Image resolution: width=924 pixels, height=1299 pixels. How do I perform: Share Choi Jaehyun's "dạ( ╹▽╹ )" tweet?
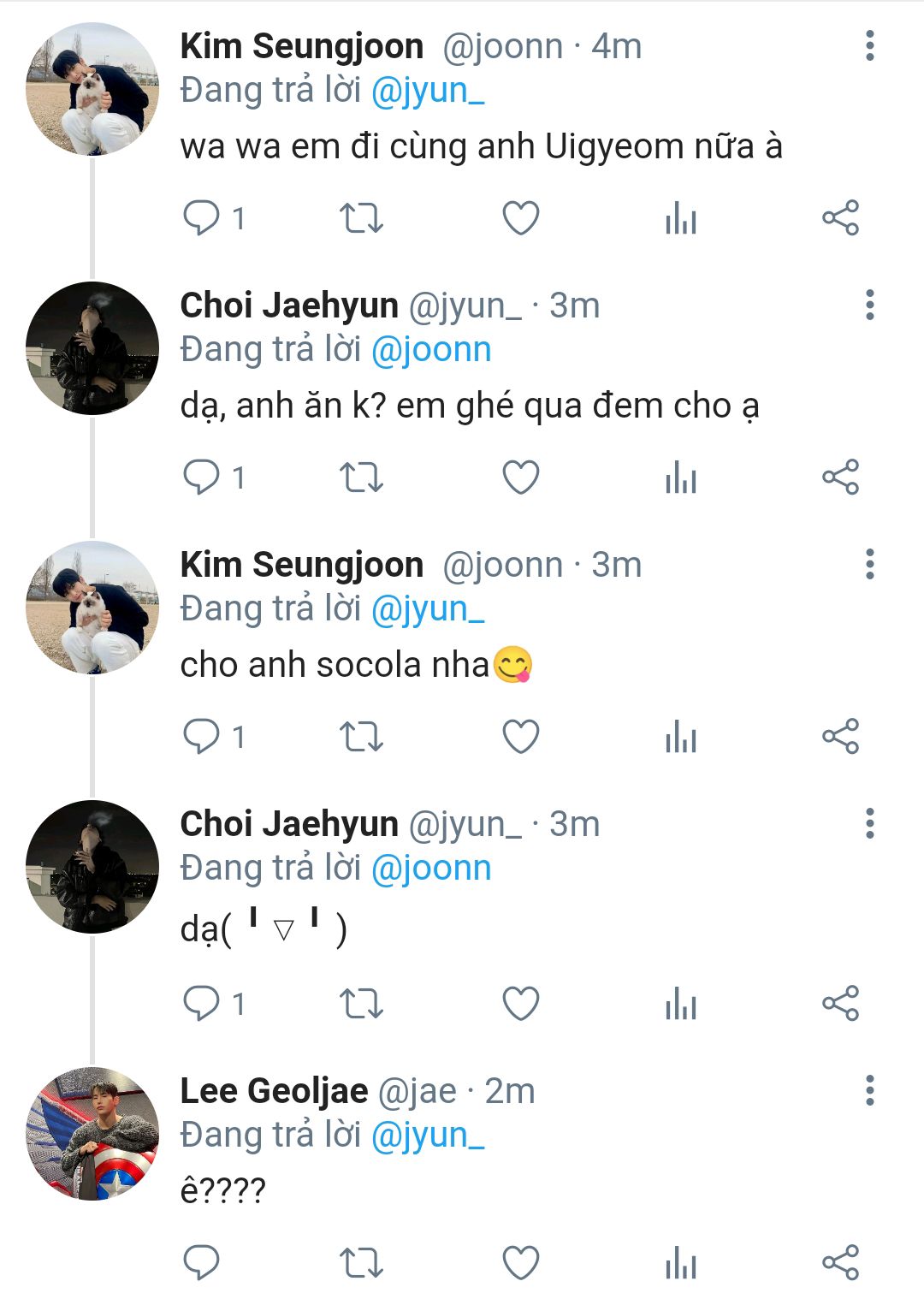point(840,1003)
